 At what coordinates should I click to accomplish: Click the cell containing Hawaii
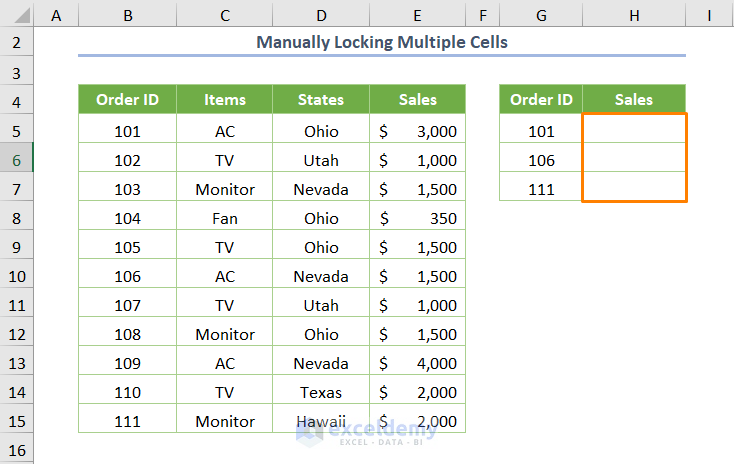[x=321, y=421]
